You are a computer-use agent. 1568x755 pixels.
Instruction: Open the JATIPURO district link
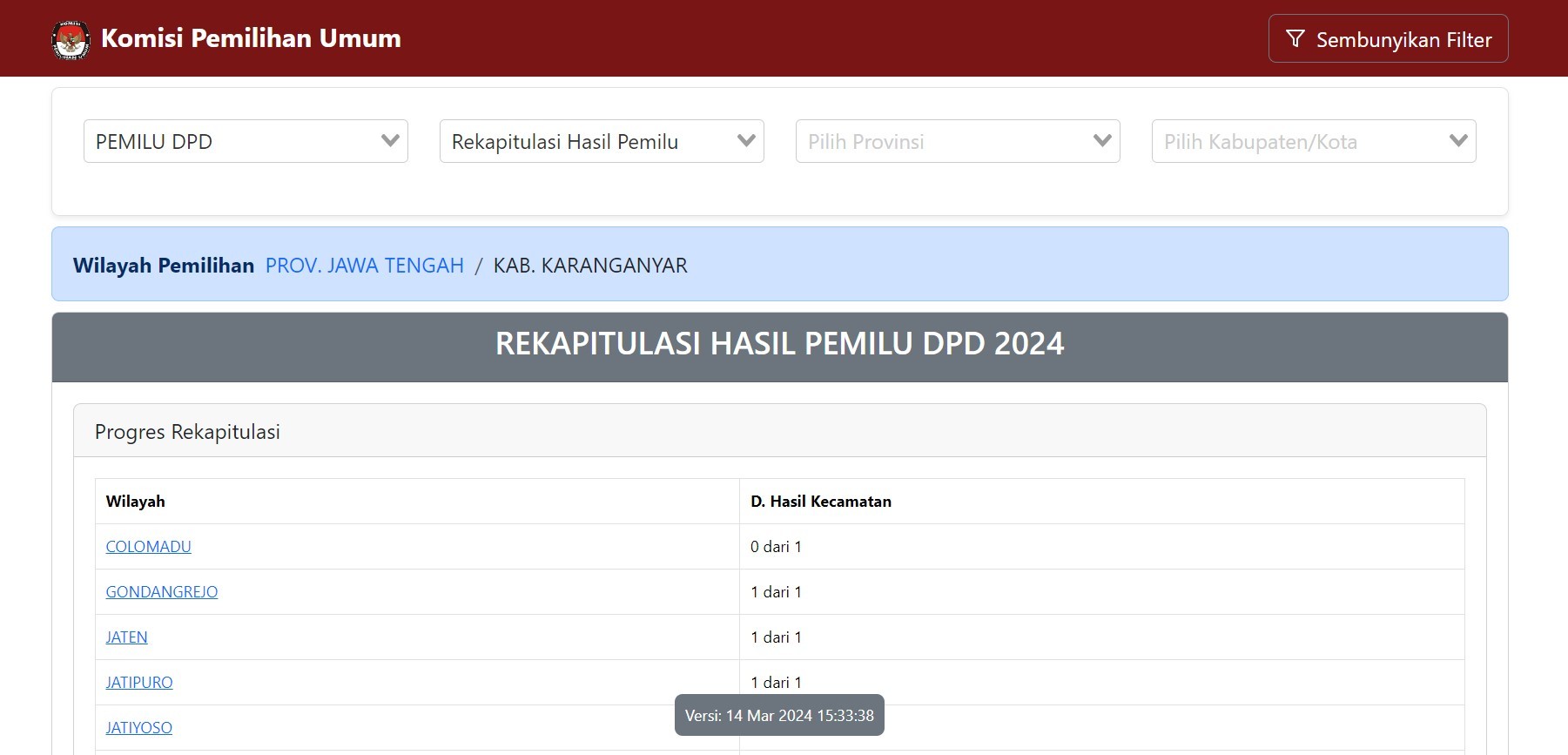pos(138,683)
